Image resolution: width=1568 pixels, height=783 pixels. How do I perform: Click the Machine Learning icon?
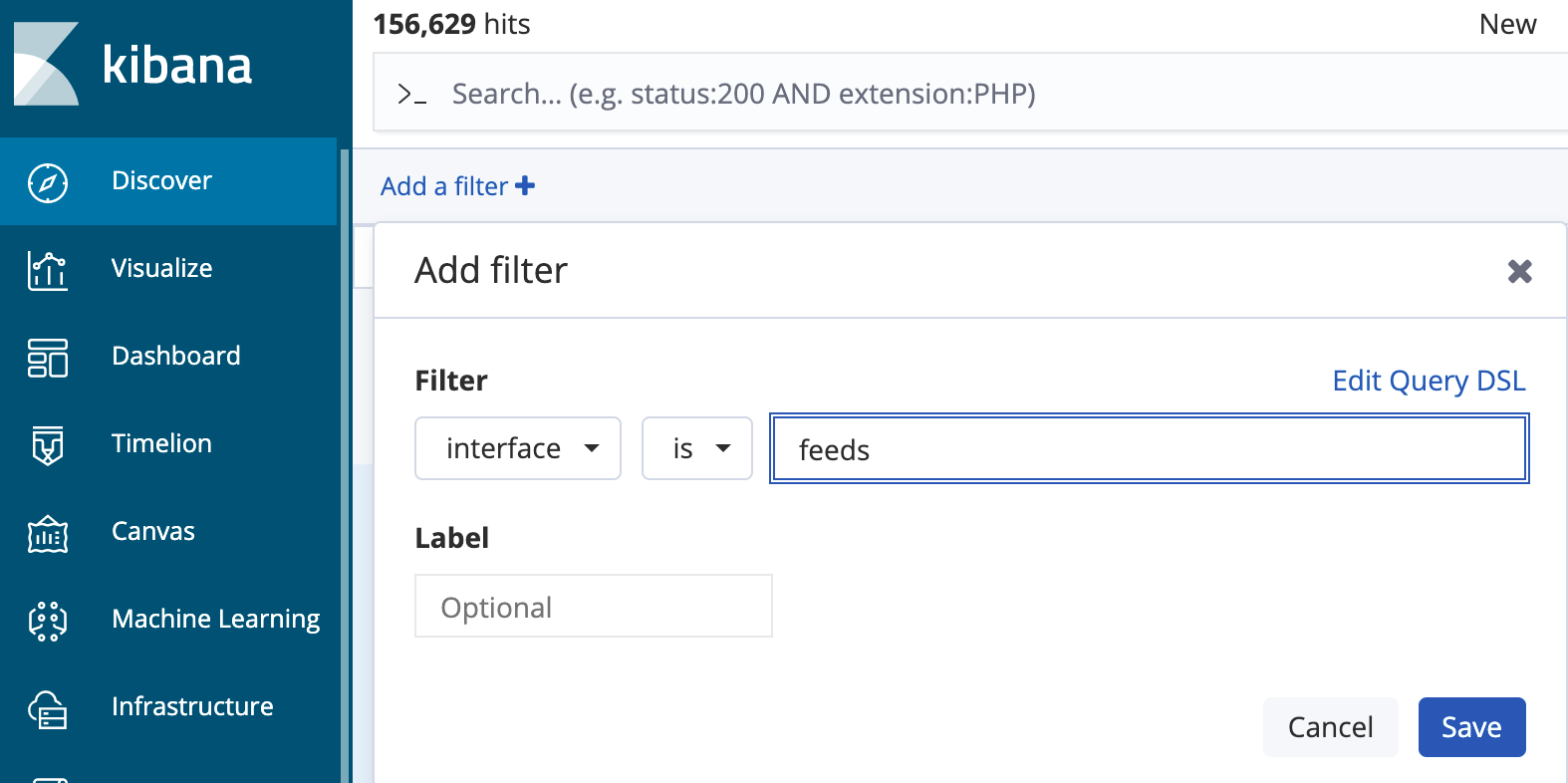tap(48, 621)
